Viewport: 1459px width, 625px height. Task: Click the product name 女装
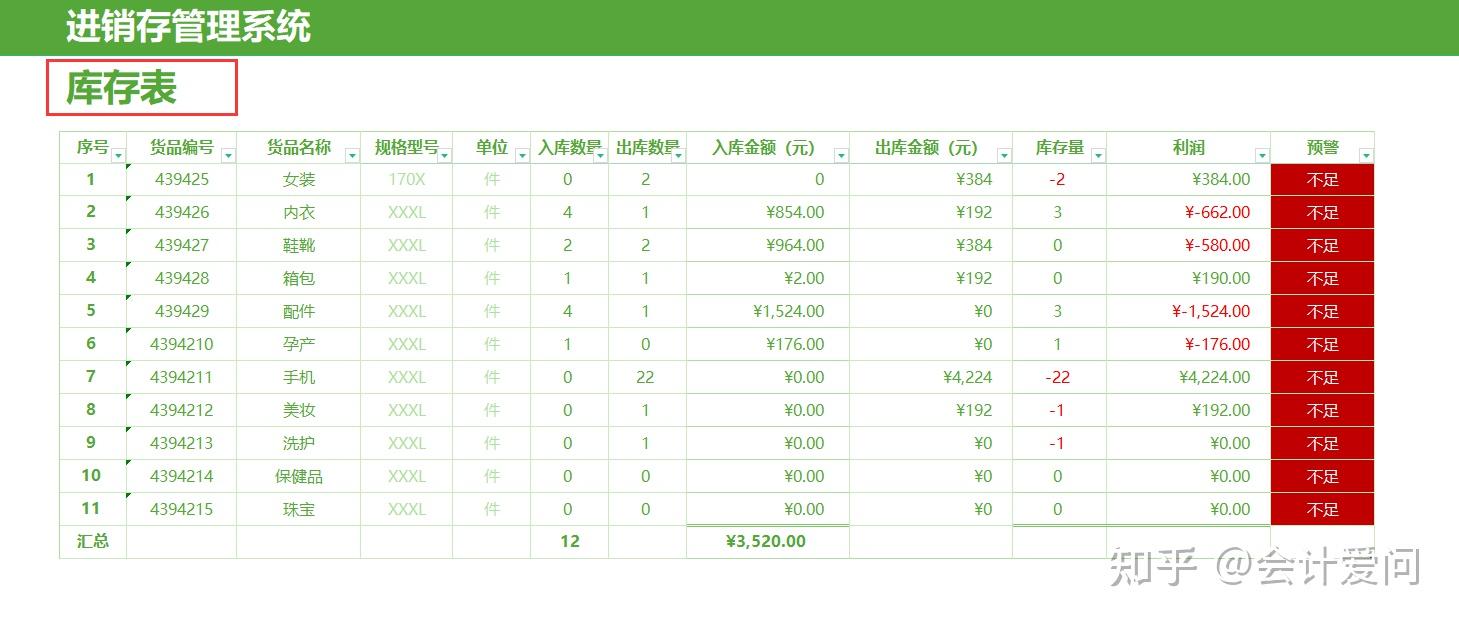coord(299,180)
